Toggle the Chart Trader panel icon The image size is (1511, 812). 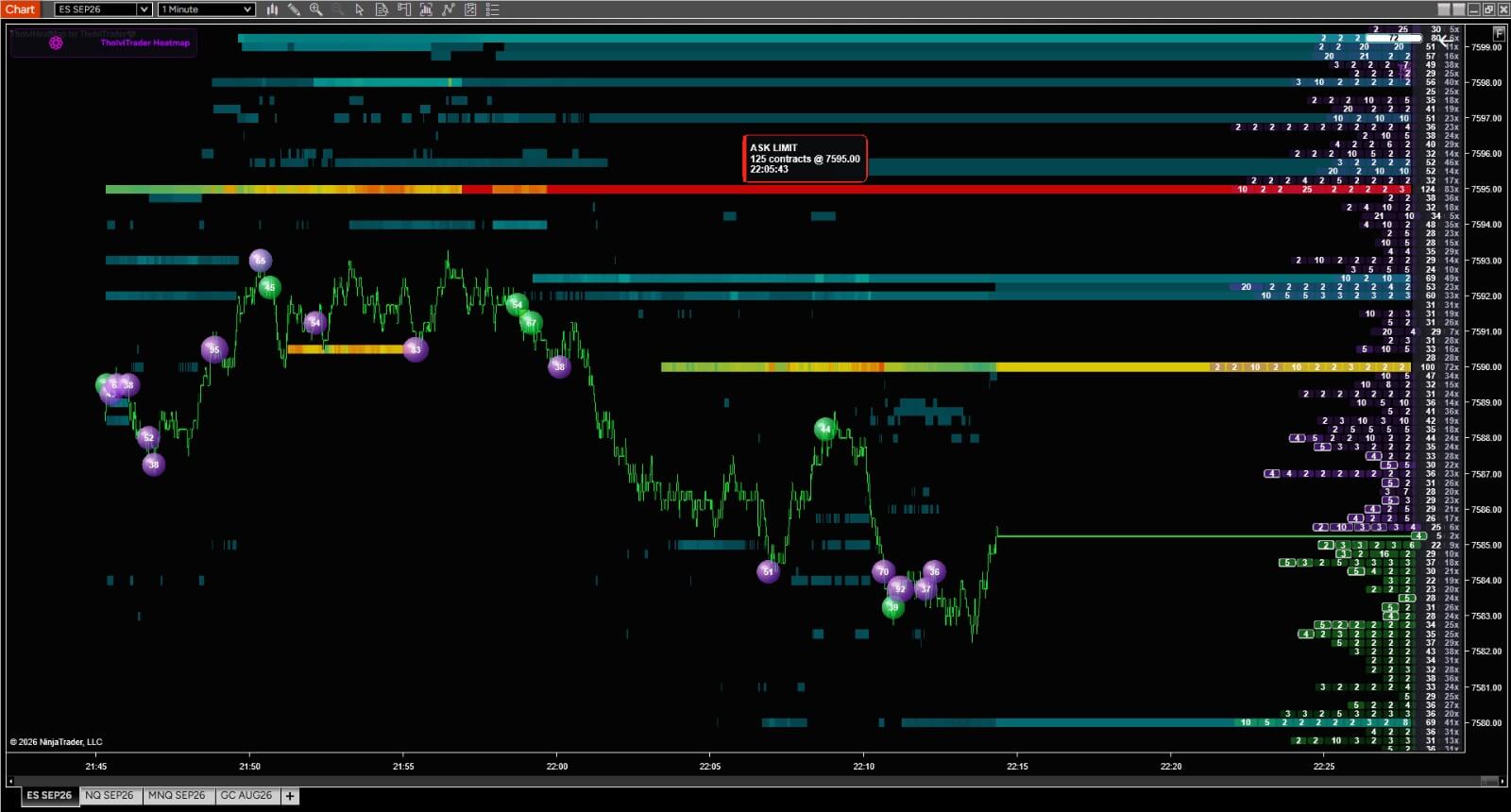click(x=403, y=9)
